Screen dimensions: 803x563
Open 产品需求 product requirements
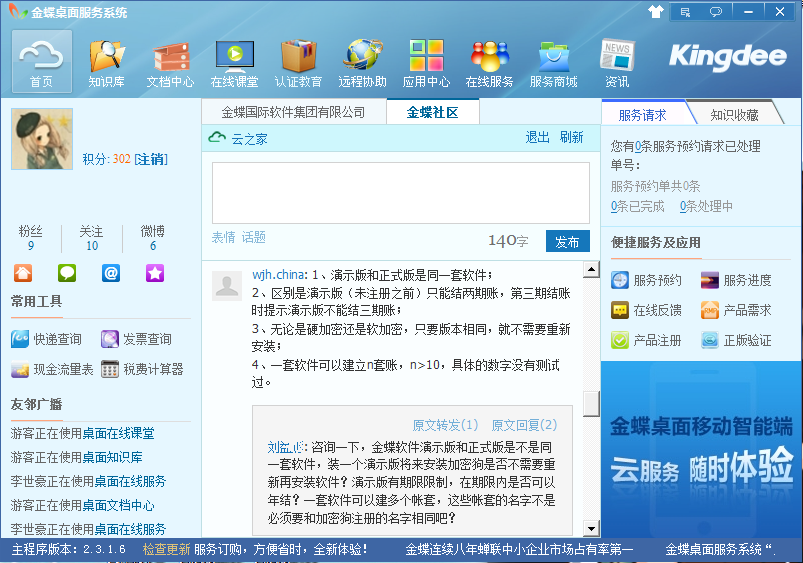coord(736,310)
